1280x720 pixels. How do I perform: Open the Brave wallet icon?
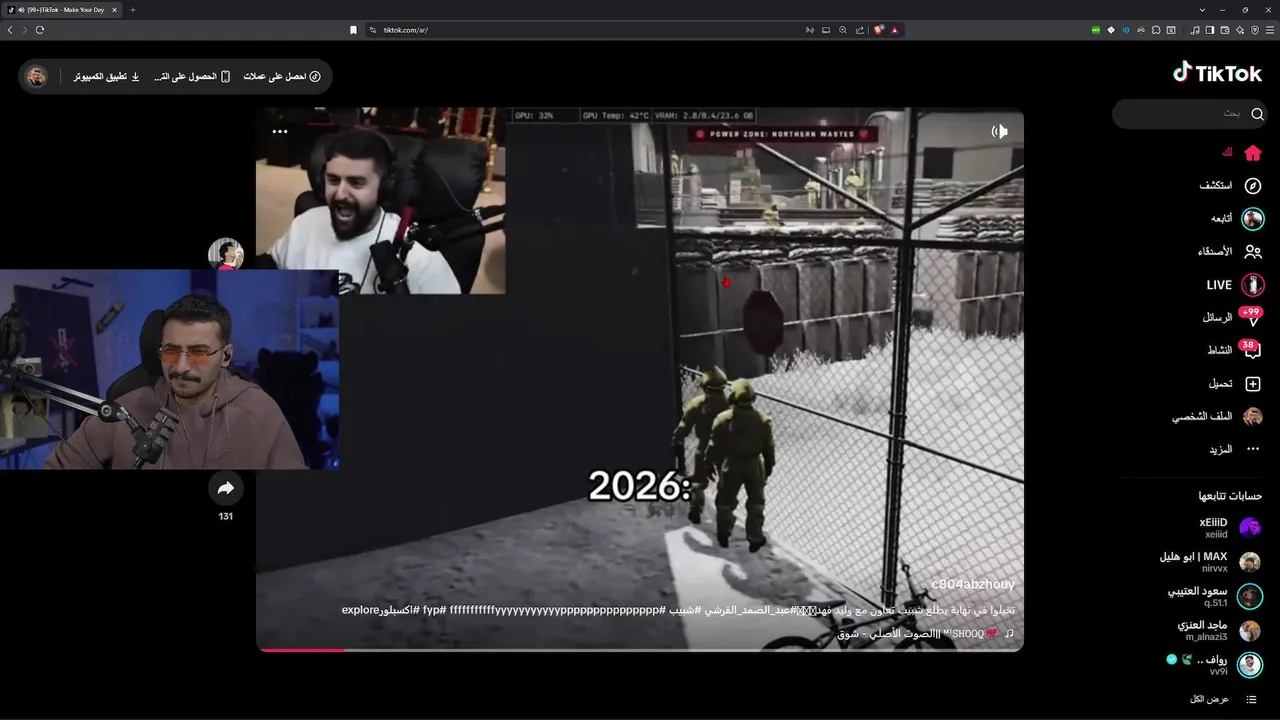click(1225, 30)
